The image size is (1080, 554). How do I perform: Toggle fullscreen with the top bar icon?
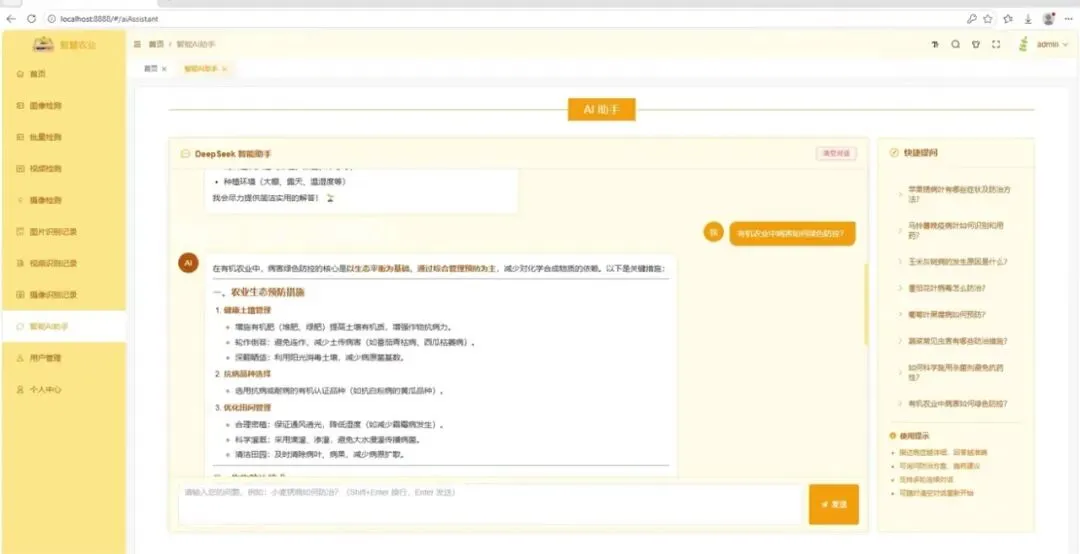pyautogui.click(x=996, y=44)
